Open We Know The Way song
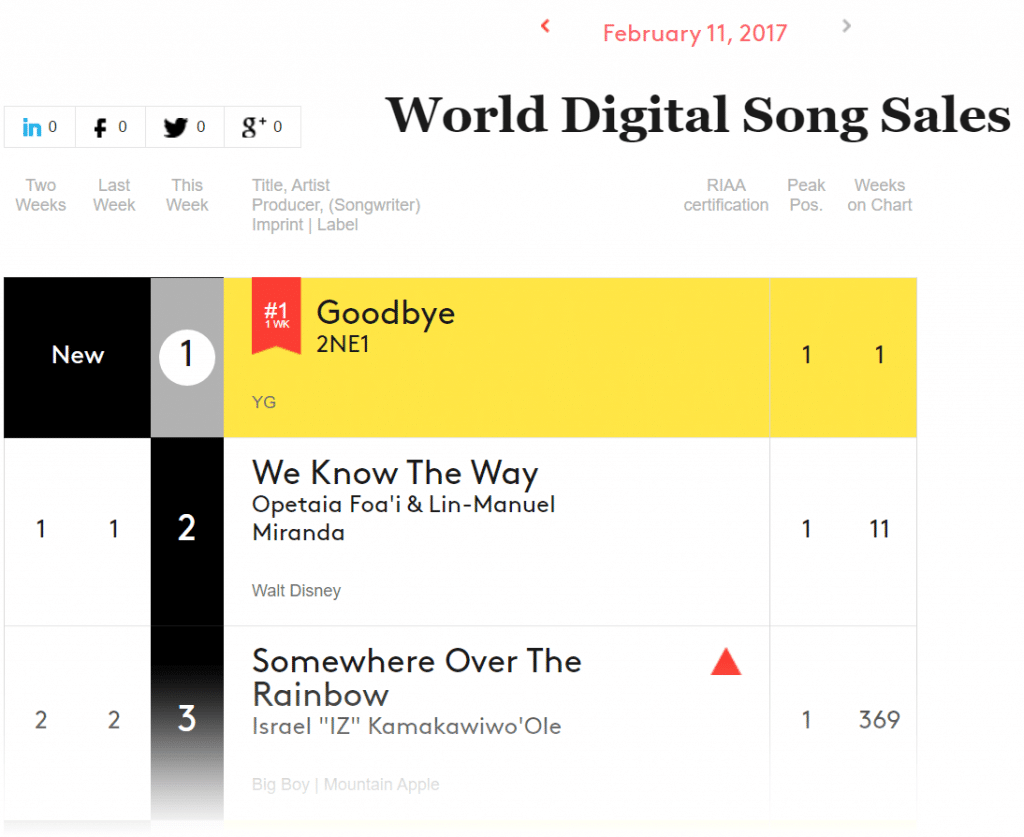1024x837 pixels. tap(395, 472)
